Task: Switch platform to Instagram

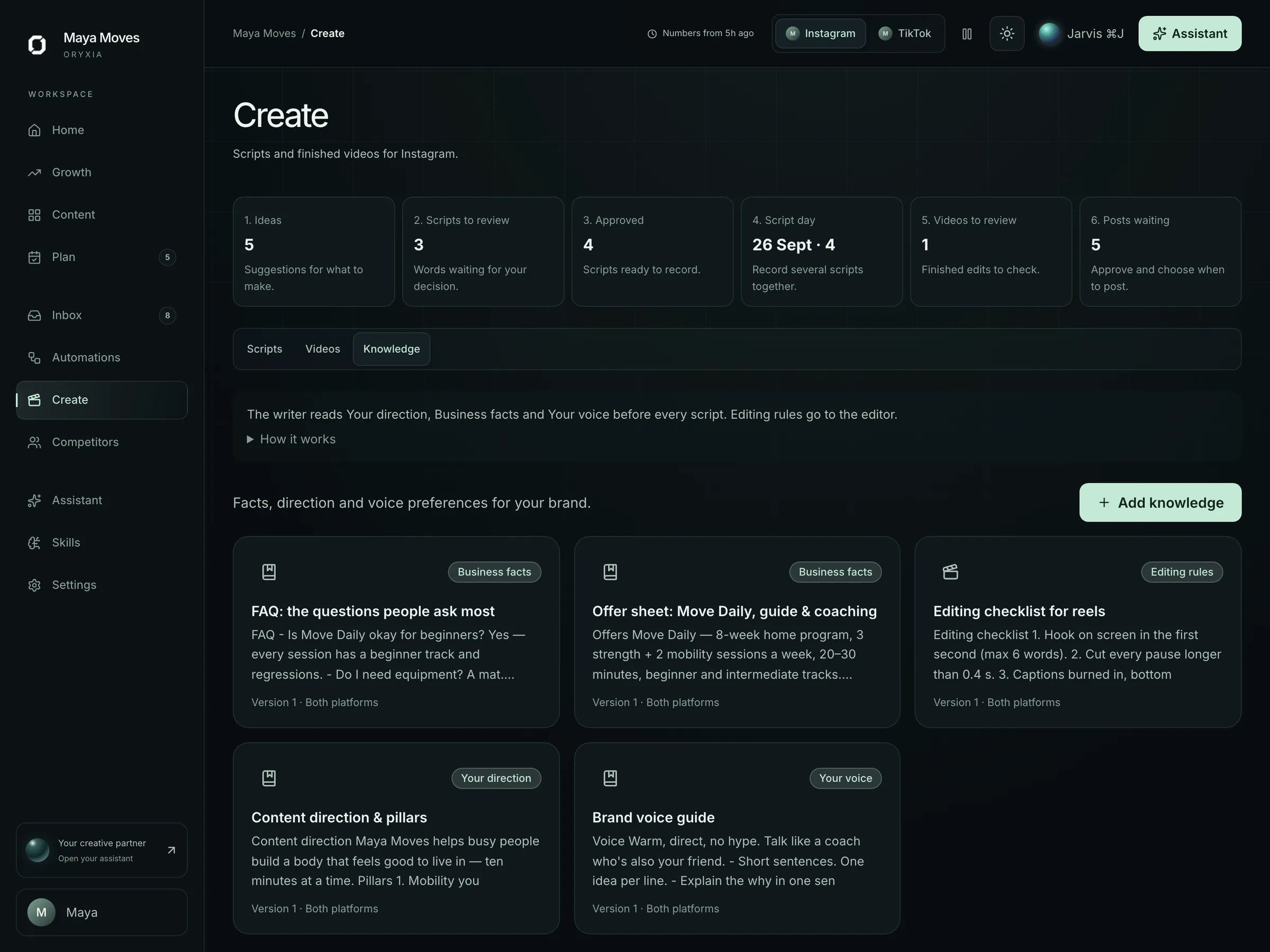Action: click(820, 33)
